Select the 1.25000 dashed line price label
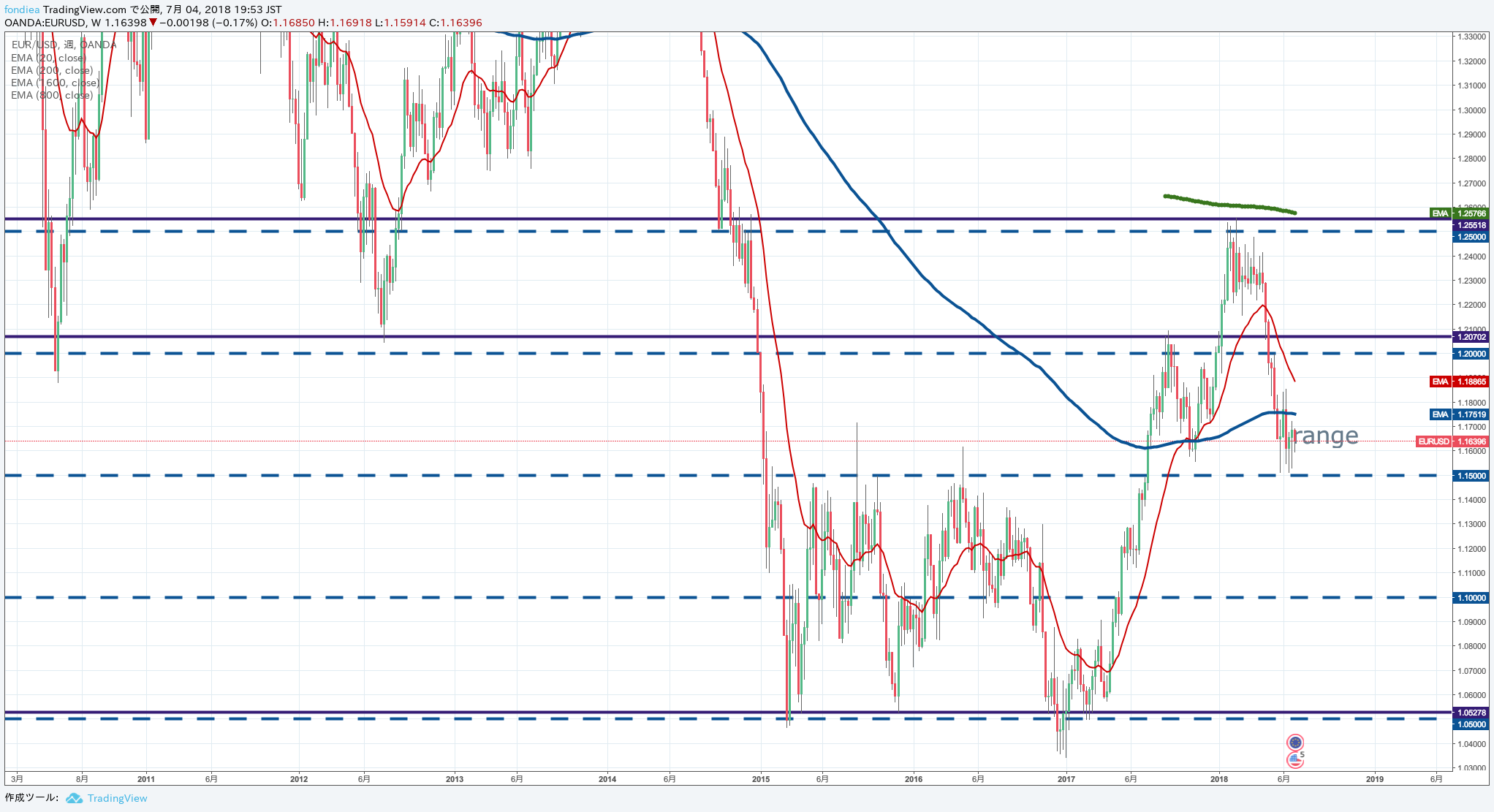The image size is (1494, 812). tap(1471, 237)
